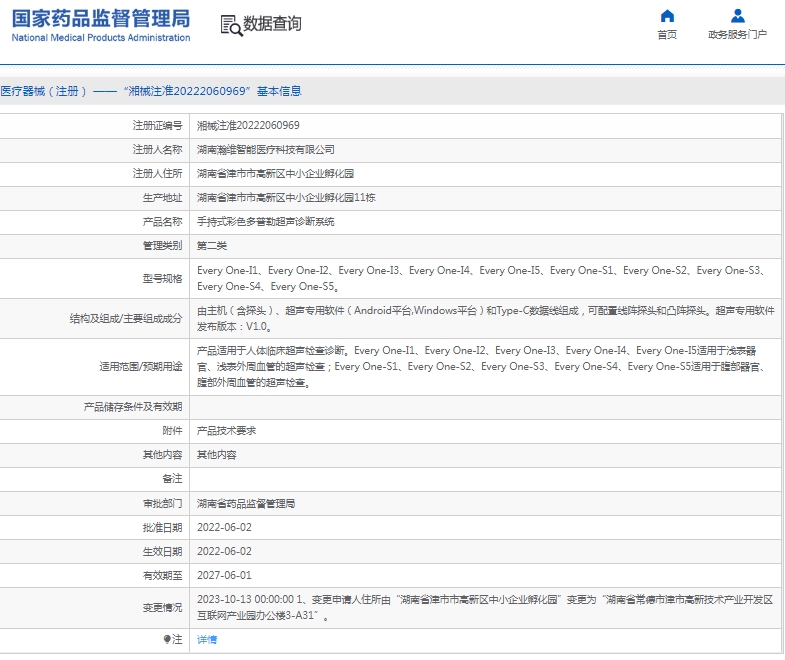Click the 结构及组成 composition description cell
Image resolution: width=785 pixels, height=660 pixels.
[485, 318]
